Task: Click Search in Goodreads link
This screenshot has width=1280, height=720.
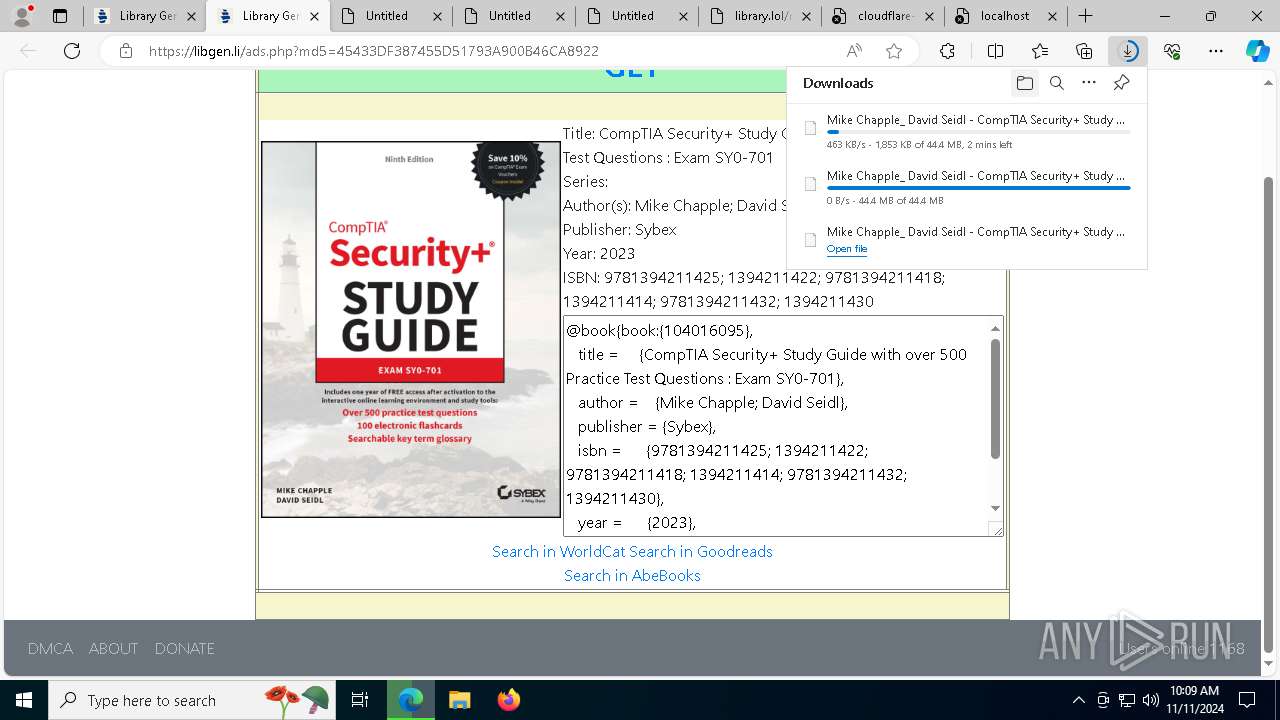Action: 701,551
